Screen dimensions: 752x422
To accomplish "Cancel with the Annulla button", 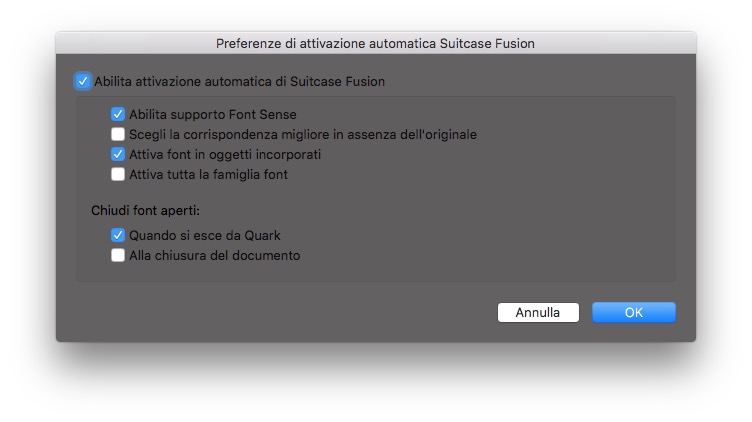I will click(537, 313).
